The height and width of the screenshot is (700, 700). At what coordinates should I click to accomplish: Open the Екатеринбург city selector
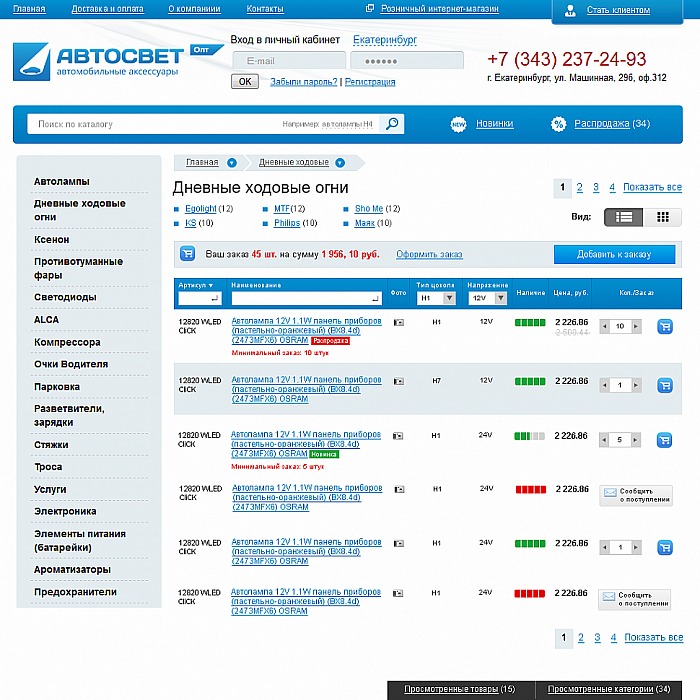385,40
